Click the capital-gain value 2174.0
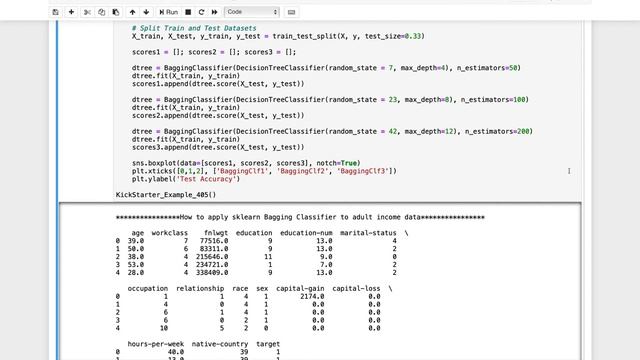 point(312,297)
